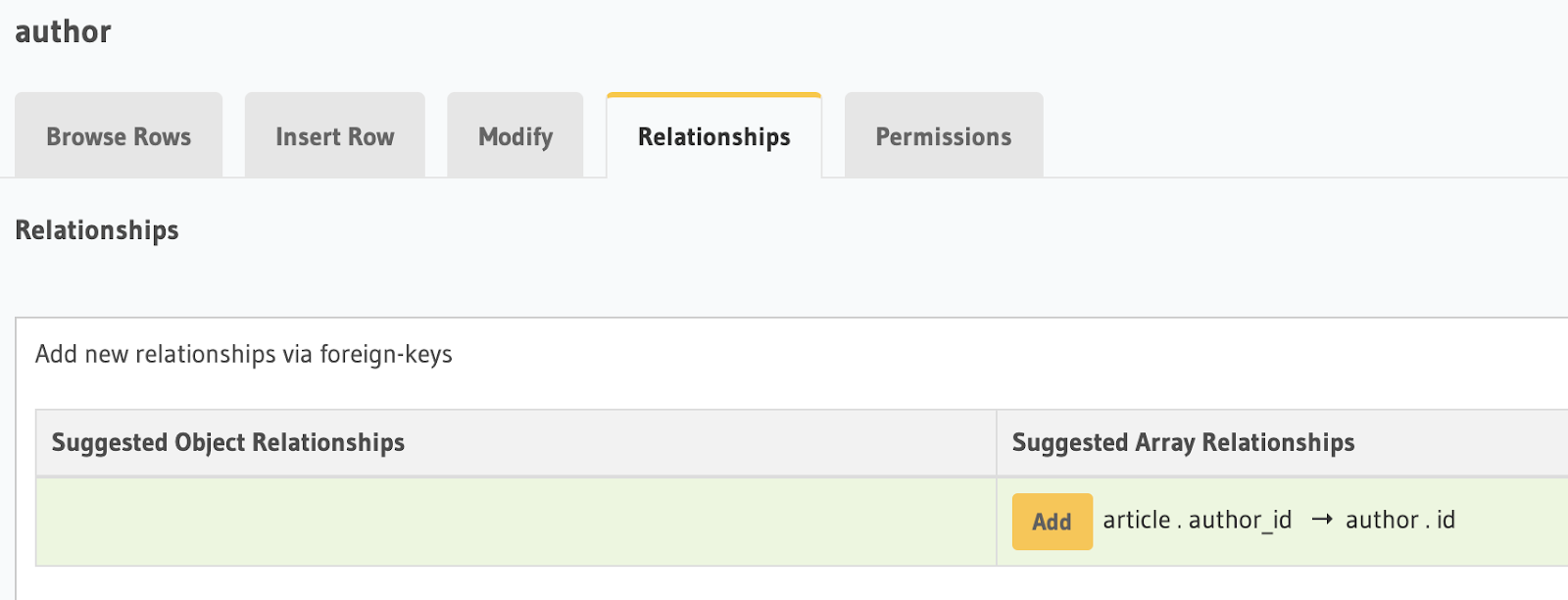Select the article.author_id relationship text
Viewport: 1568px width, 600px height.
(1198, 520)
